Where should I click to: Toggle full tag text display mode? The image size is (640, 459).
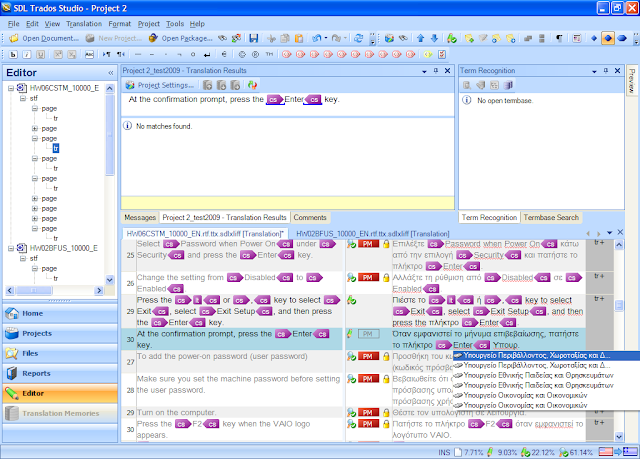[622, 38]
